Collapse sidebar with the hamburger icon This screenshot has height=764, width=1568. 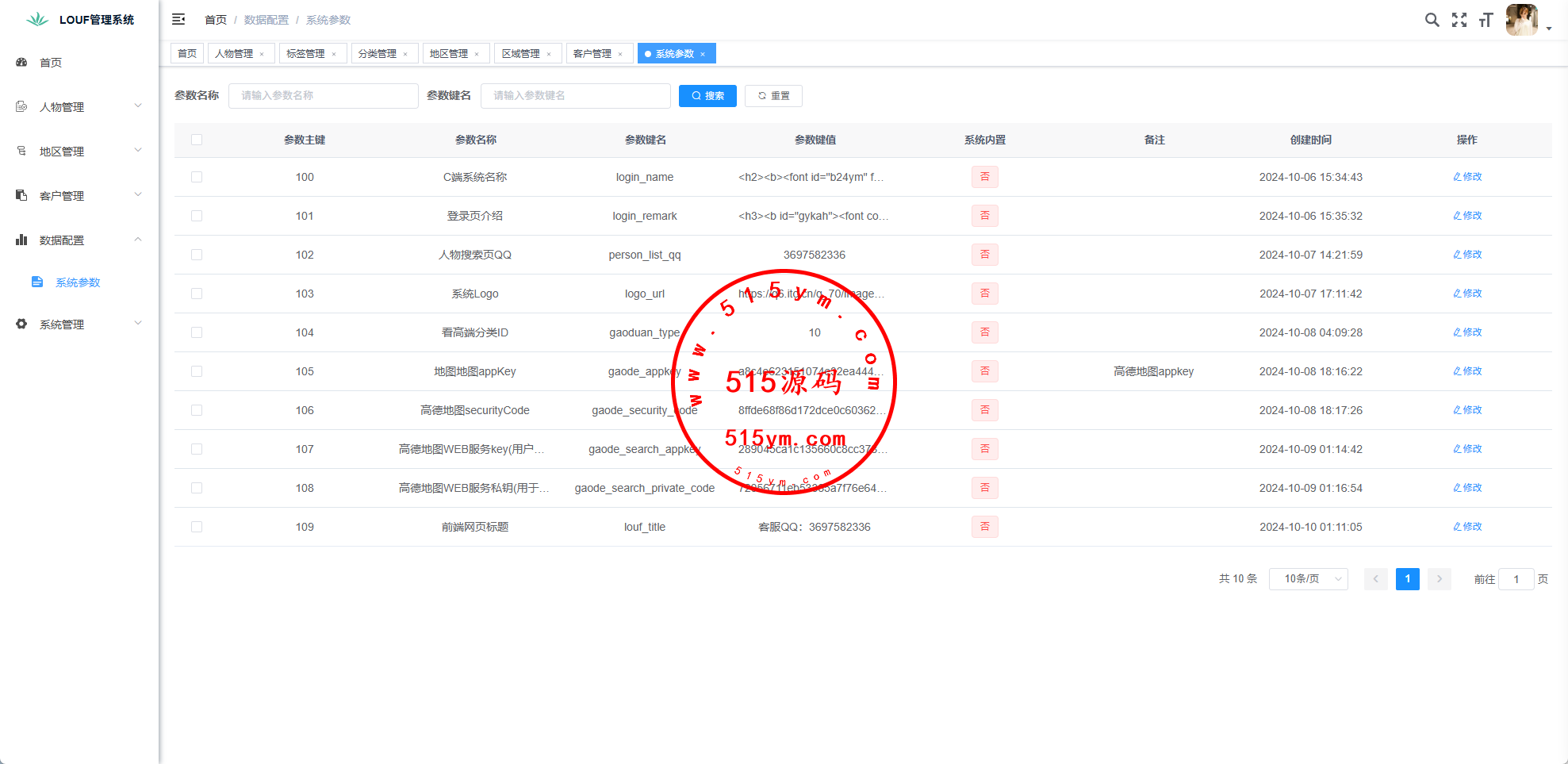click(x=178, y=19)
